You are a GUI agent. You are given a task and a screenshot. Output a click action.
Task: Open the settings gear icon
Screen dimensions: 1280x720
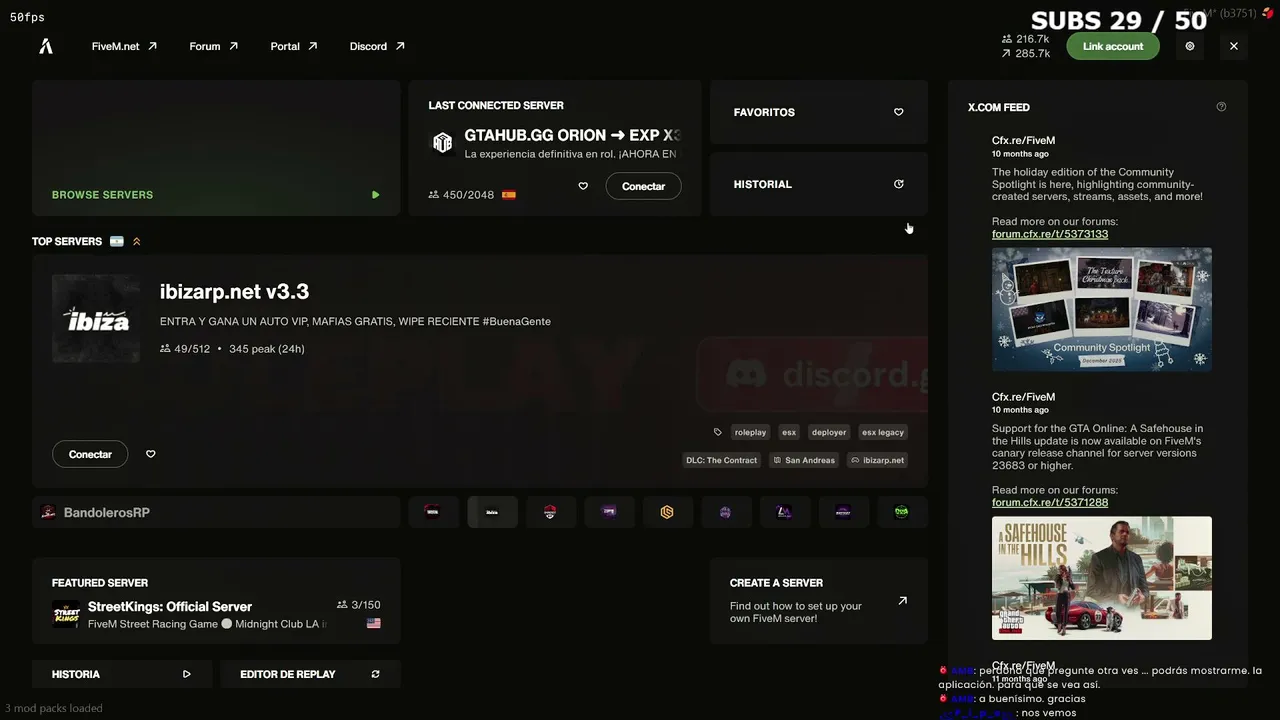[1190, 46]
